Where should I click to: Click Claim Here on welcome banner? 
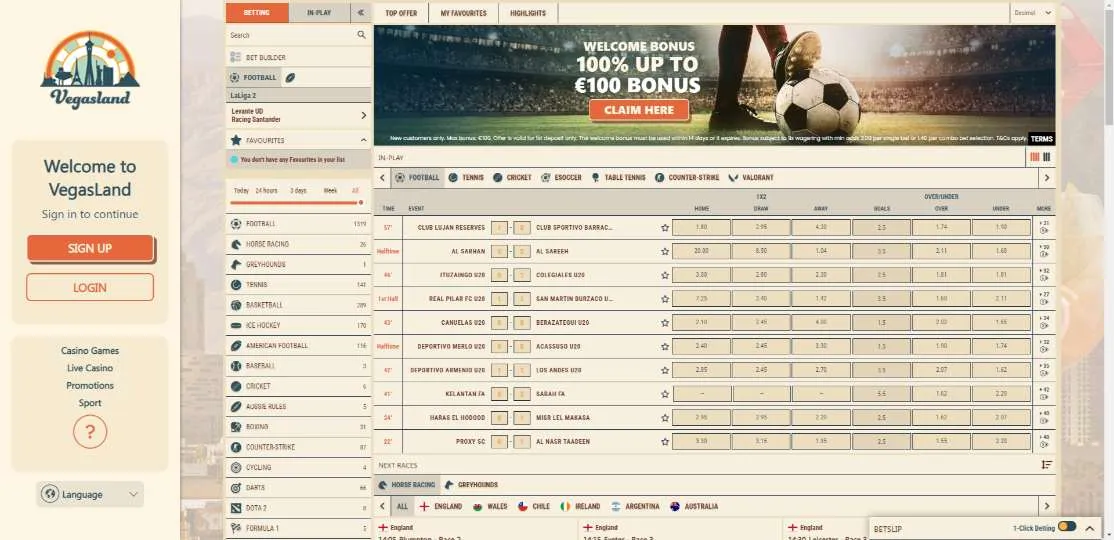pyautogui.click(x=639, y=110)
